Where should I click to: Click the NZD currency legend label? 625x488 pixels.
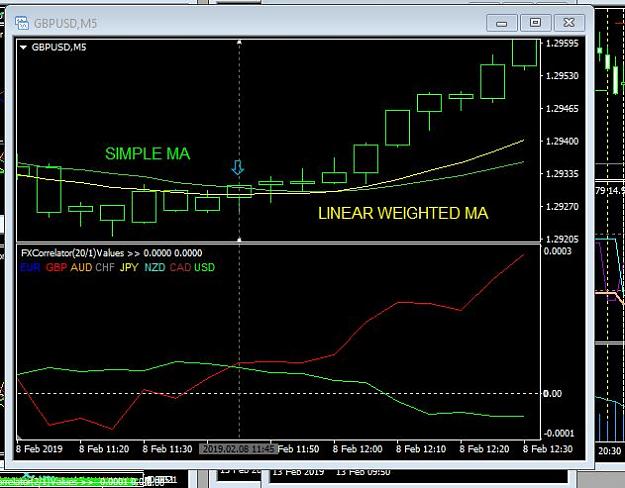tap(155, 267)
